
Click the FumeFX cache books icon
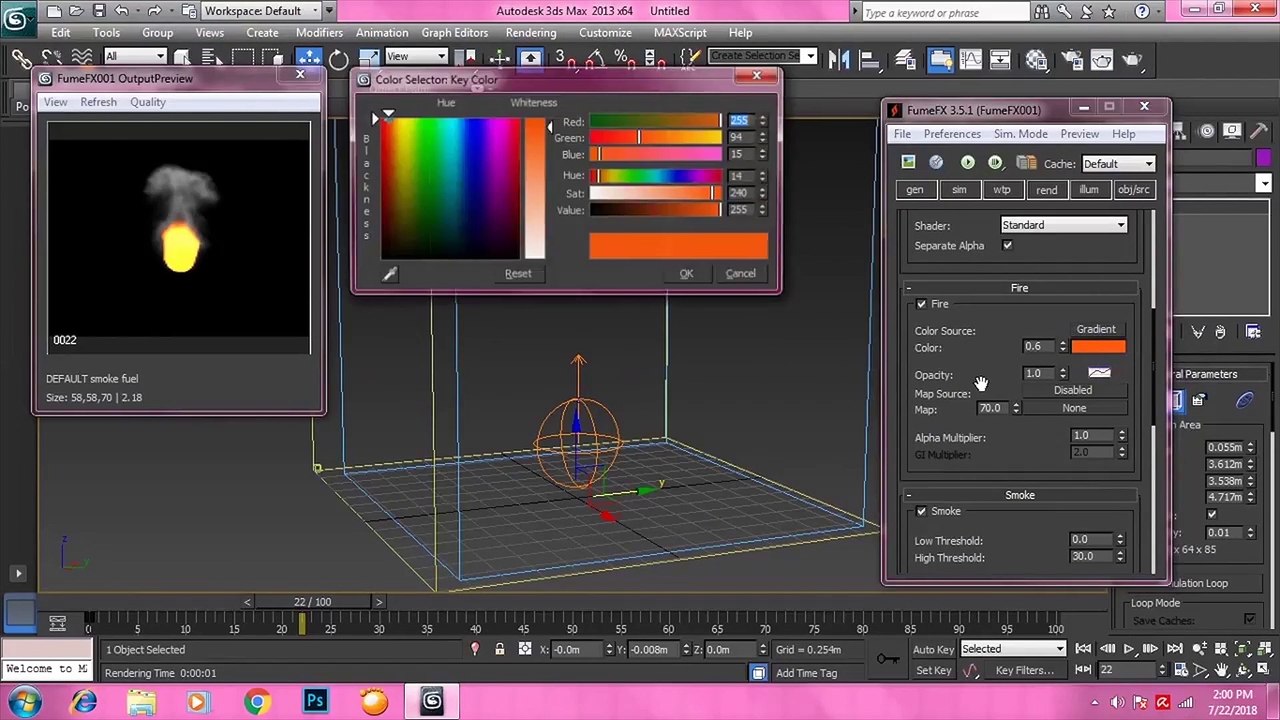(1026, 162)
